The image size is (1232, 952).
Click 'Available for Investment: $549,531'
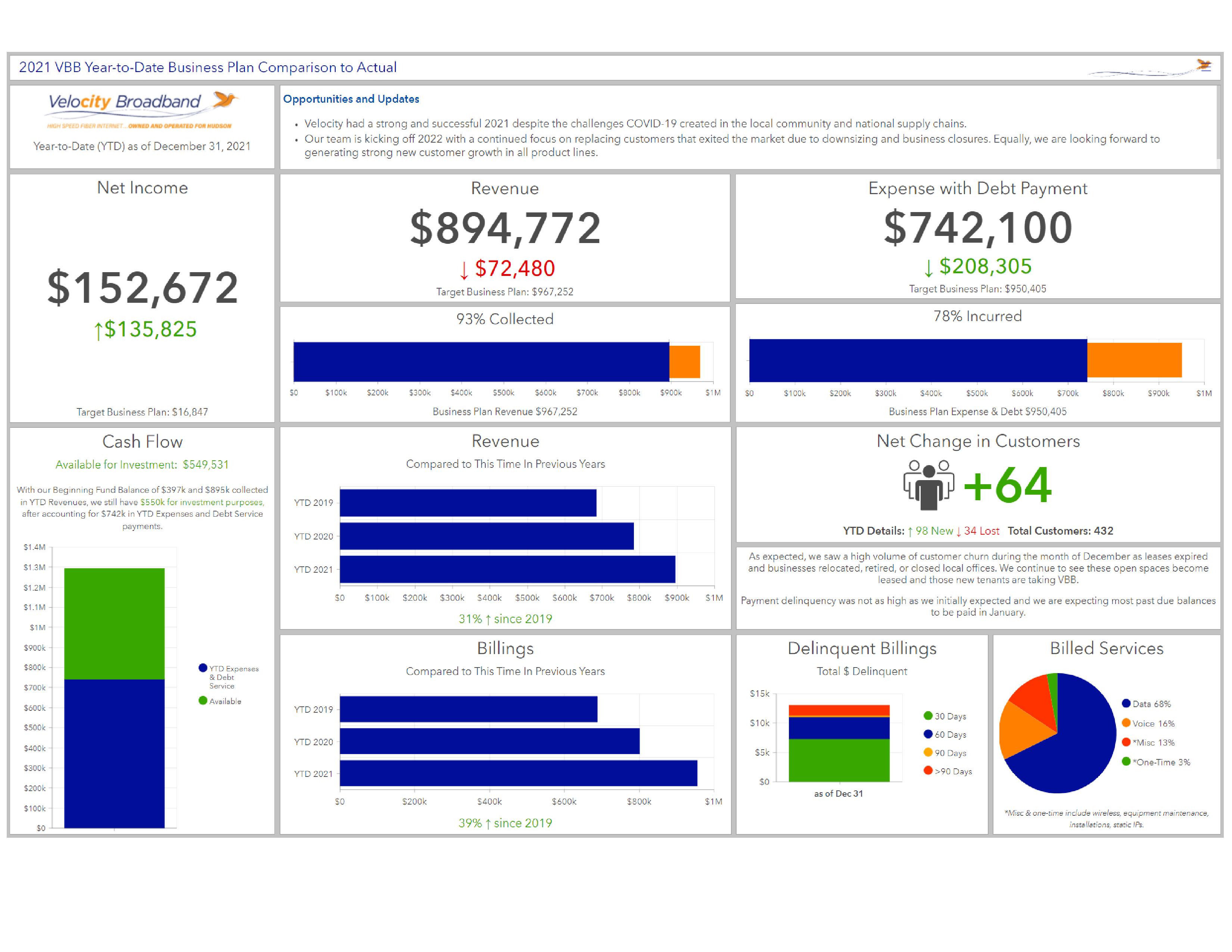pyautogui.click(x=142, y=465)
